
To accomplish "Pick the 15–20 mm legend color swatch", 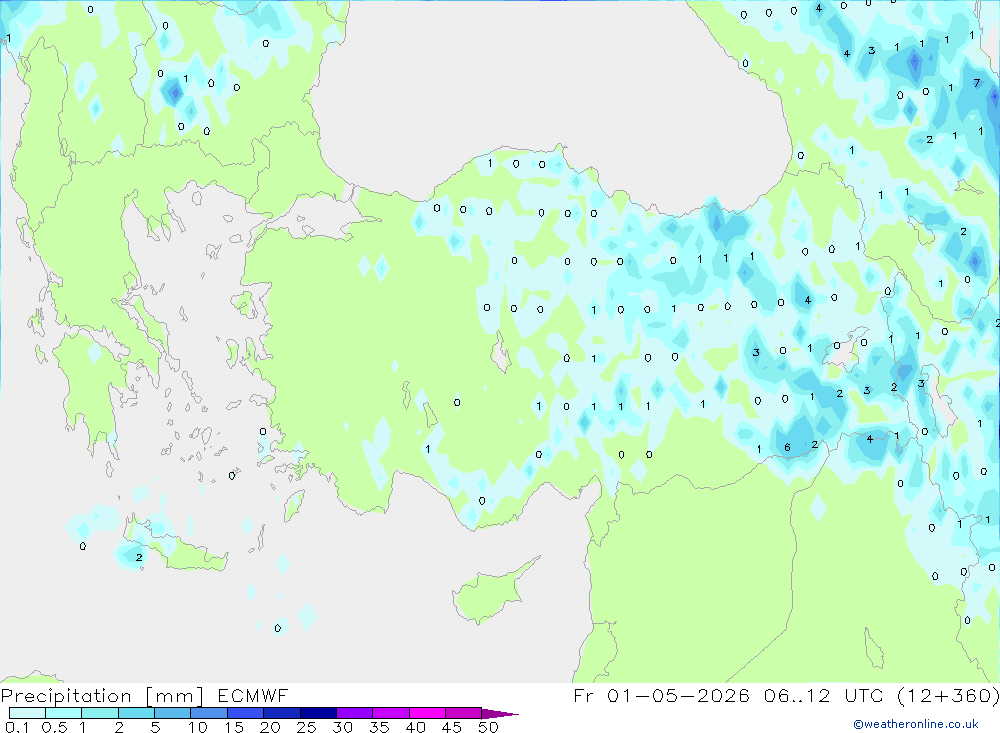I will coord(245,713).
